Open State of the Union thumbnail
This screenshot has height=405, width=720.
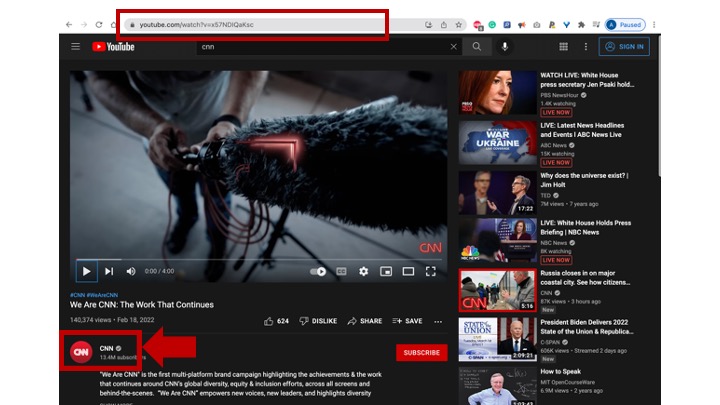pyautogui.click(x=498, y=340)
